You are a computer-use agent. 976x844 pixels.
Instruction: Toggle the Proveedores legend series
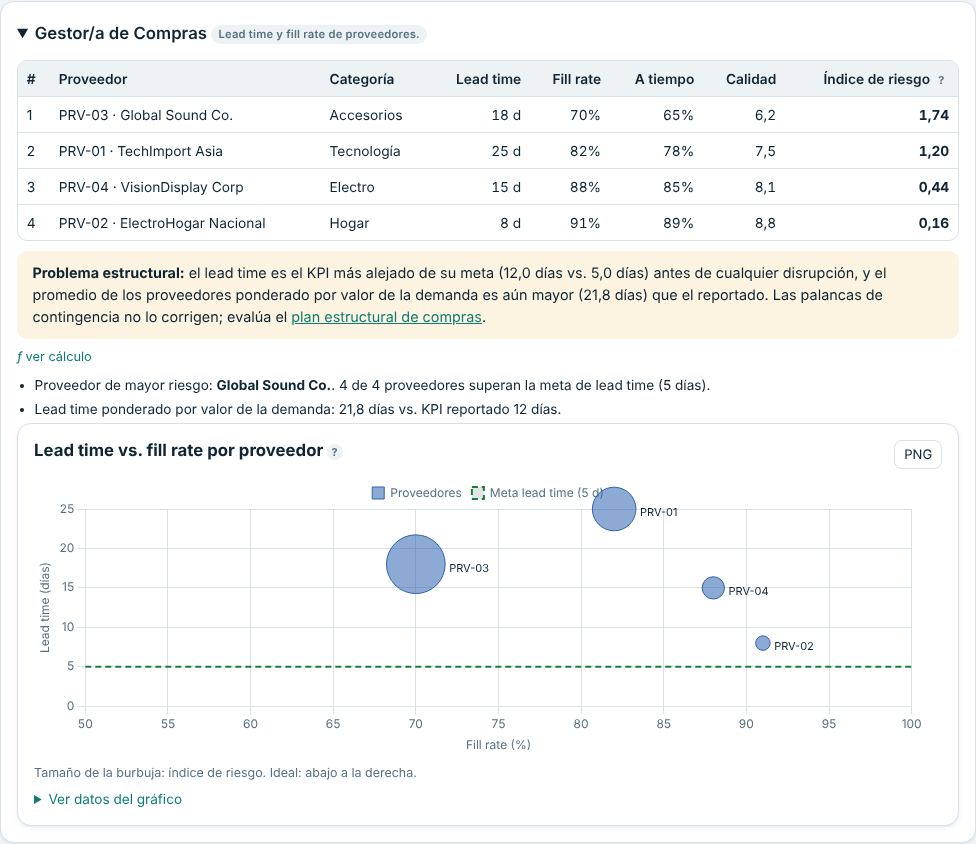pyautogui.click(x=417, y=493)
